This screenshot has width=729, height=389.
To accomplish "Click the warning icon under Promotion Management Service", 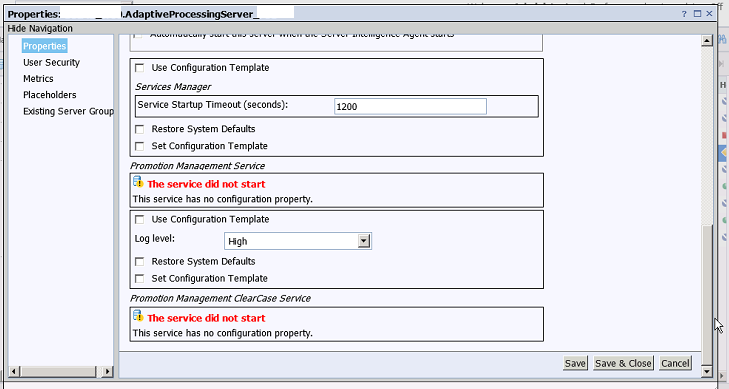I will point(138,182).
